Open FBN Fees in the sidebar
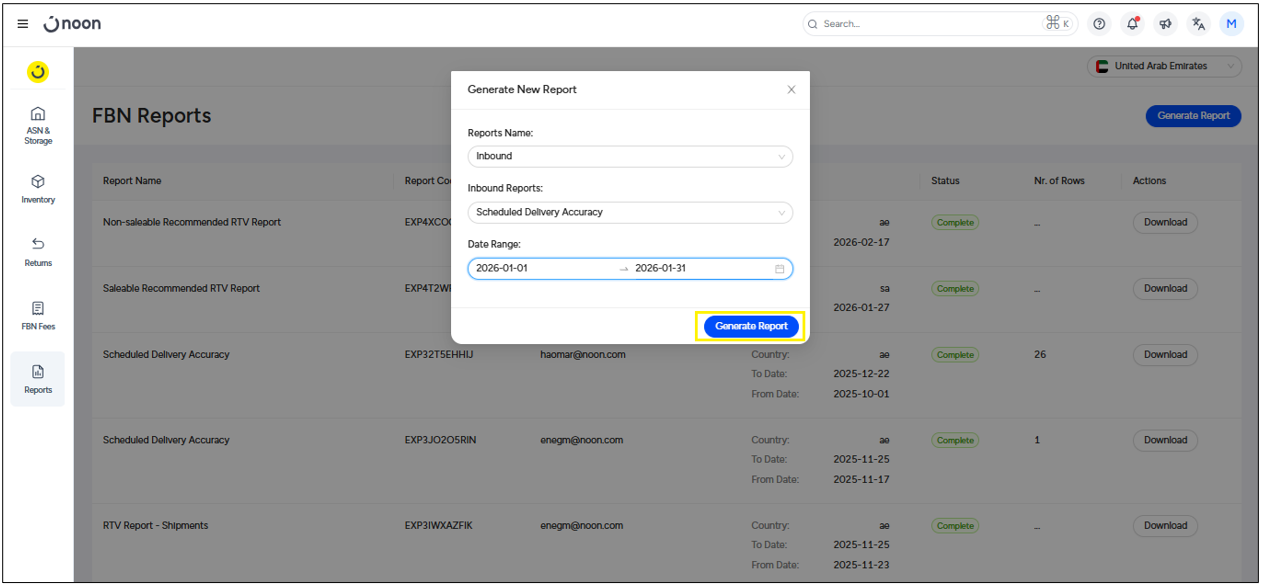 [38, 315]
